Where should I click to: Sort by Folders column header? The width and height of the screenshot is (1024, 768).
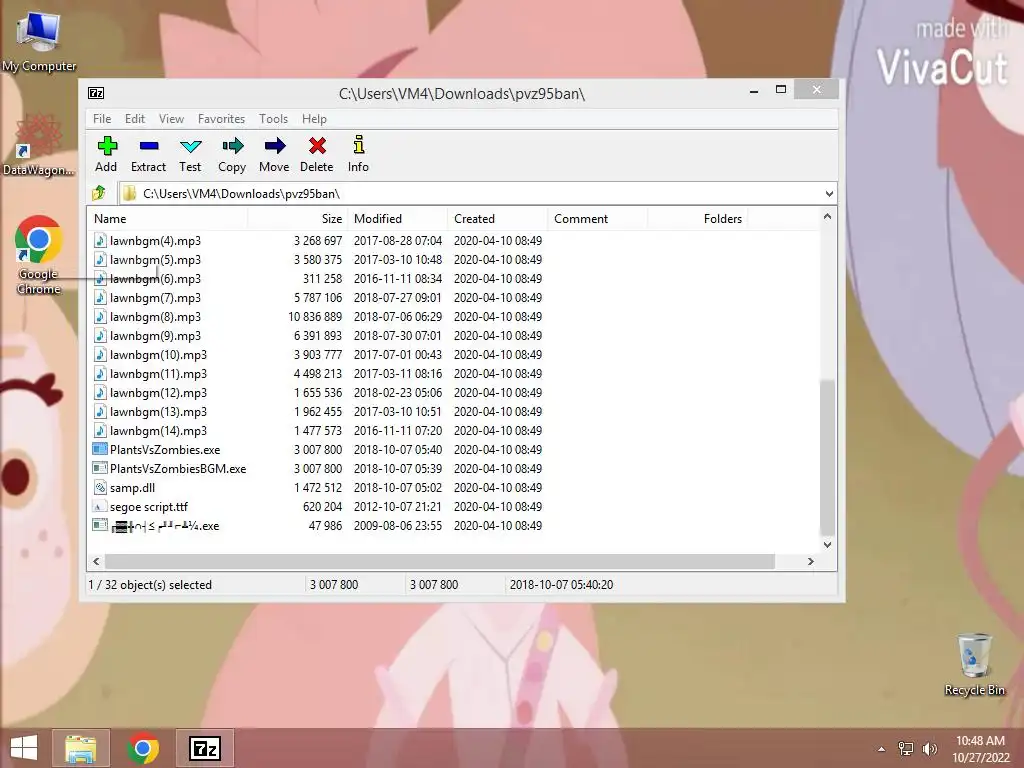pos(697,218)
